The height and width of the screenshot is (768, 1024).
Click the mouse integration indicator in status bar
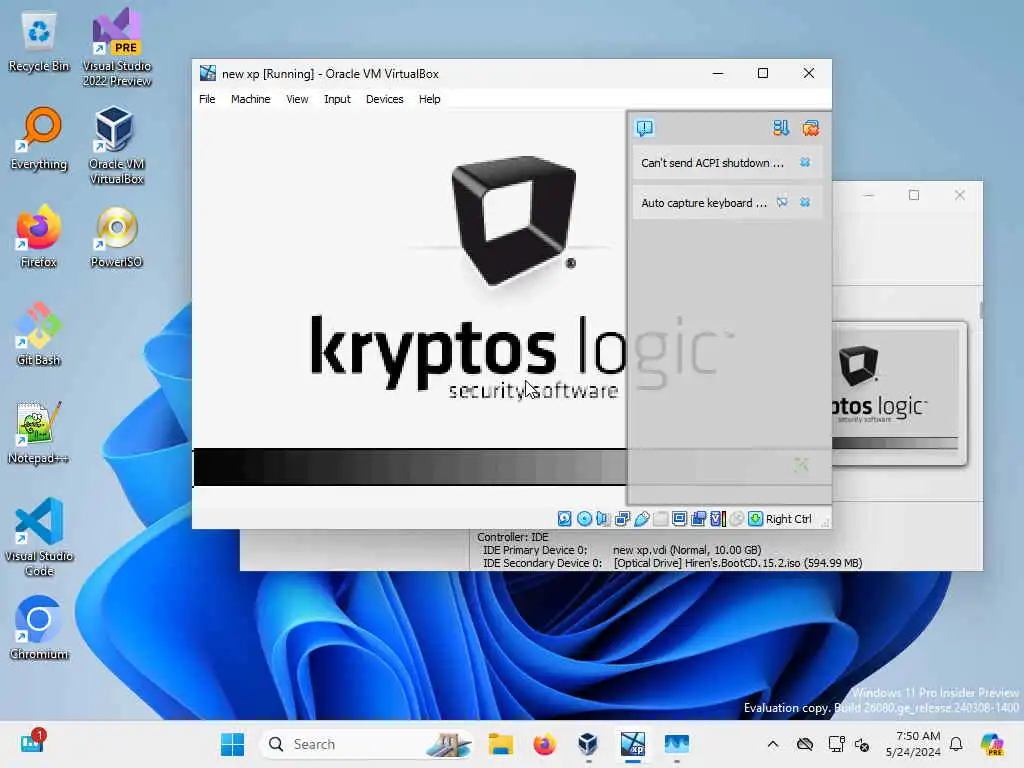[x=737, y=519]
